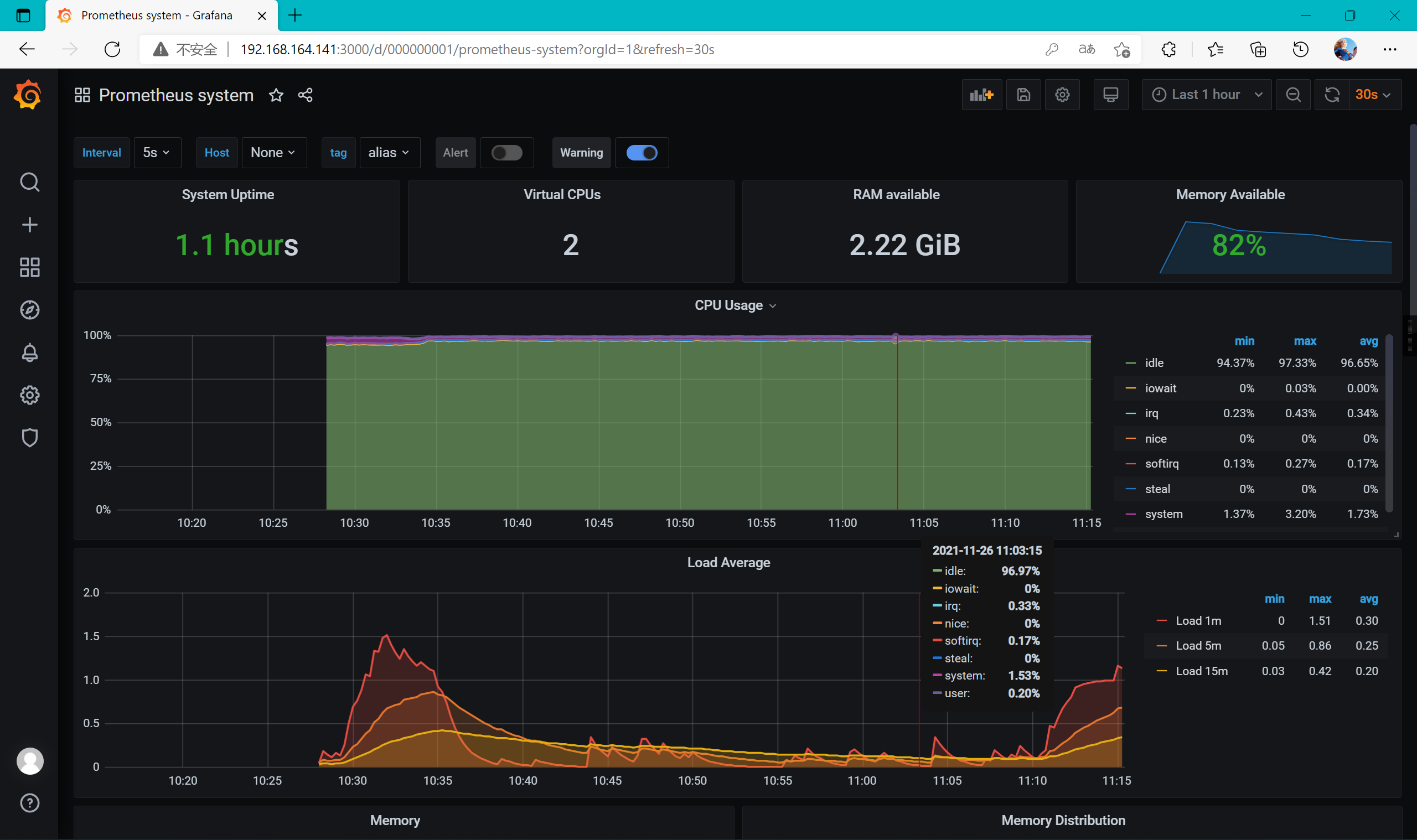Toggle the Alert annotations switch
The image size is (1417, 840).
[506, 153]
